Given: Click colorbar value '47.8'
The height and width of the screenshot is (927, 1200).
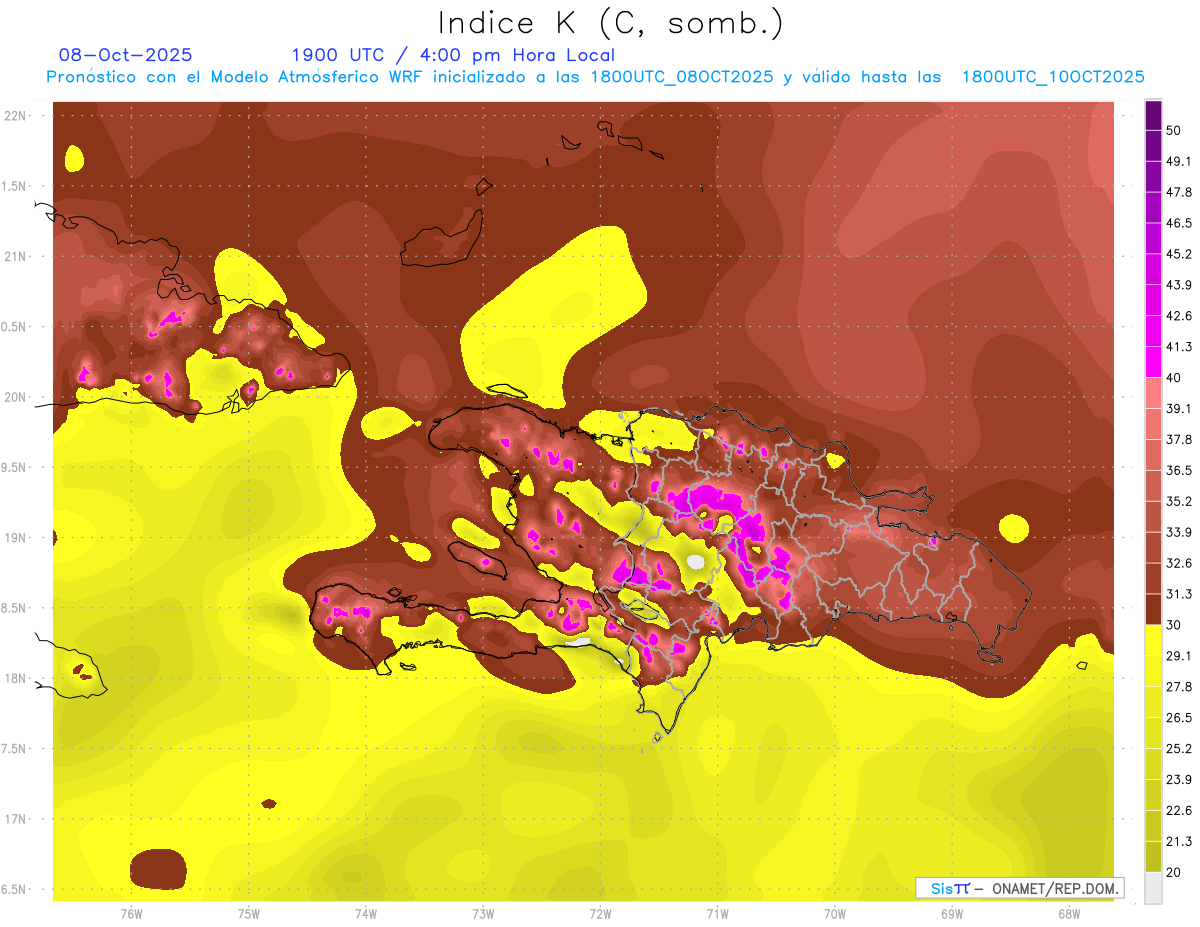Looking at the screenshot, I should click(x=1180, y=192).
